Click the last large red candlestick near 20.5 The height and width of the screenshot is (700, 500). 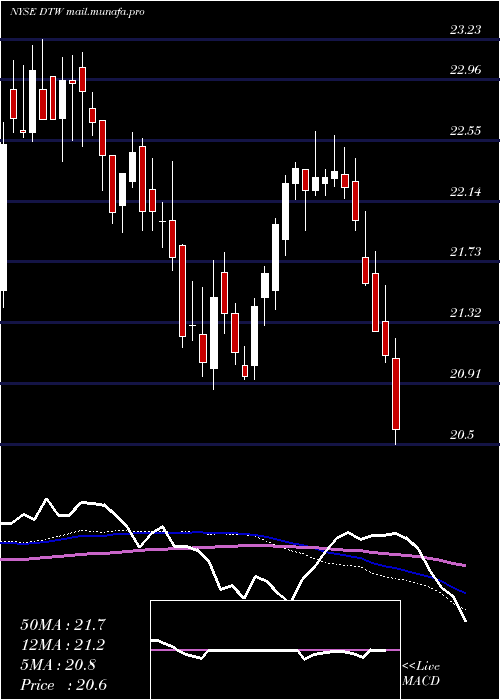tap(396, 394)
